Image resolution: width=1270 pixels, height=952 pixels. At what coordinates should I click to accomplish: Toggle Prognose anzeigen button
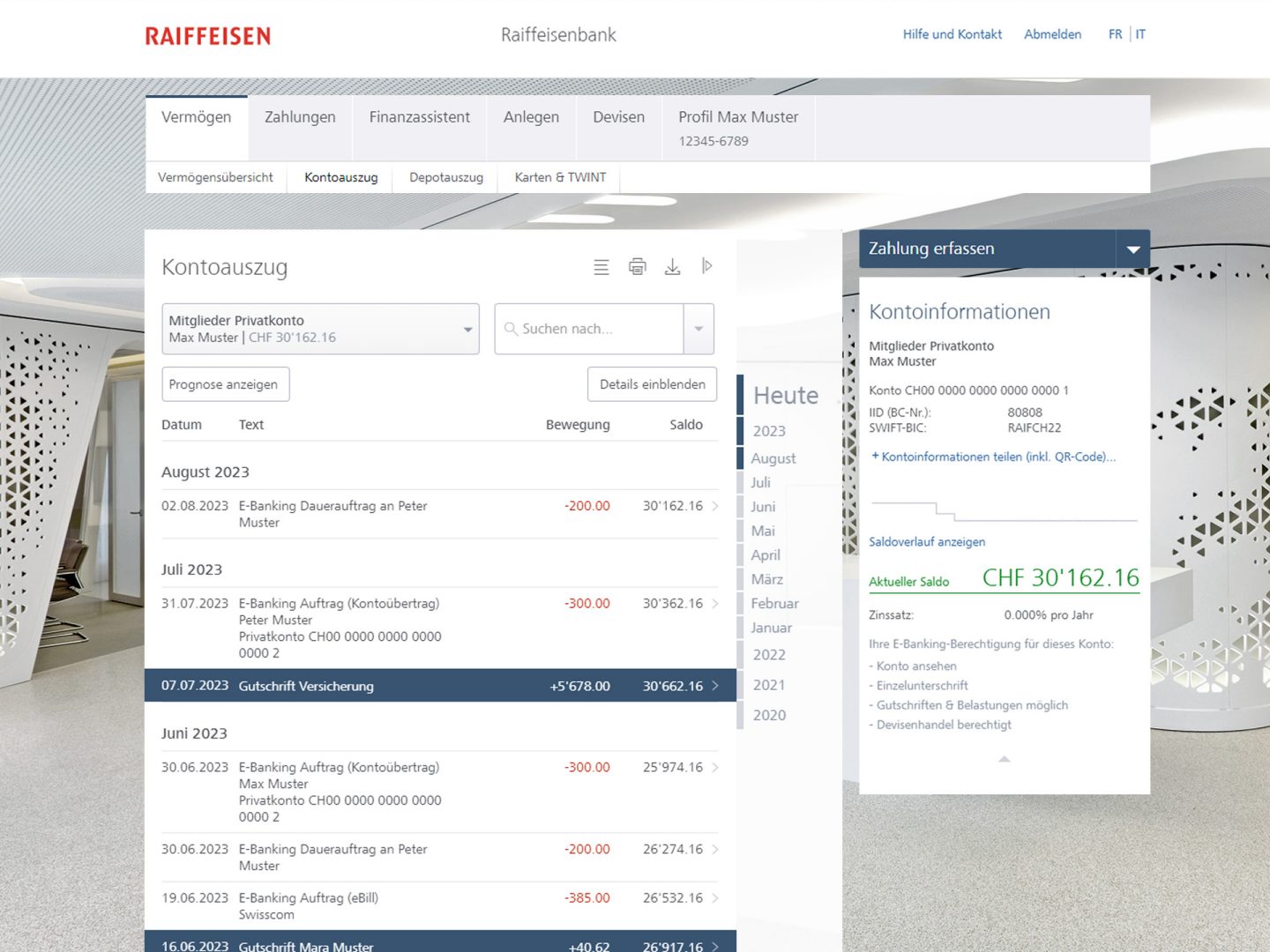click(x=225, y=384)
